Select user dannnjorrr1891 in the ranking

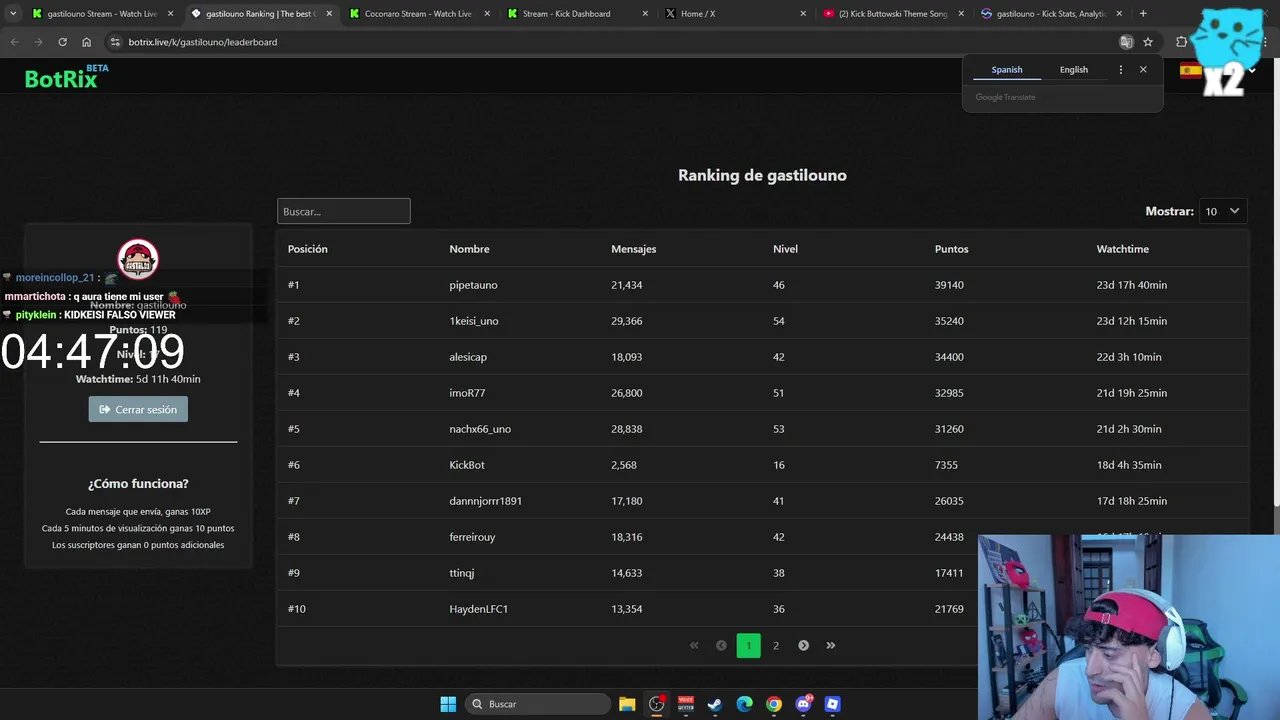(485, 501)
